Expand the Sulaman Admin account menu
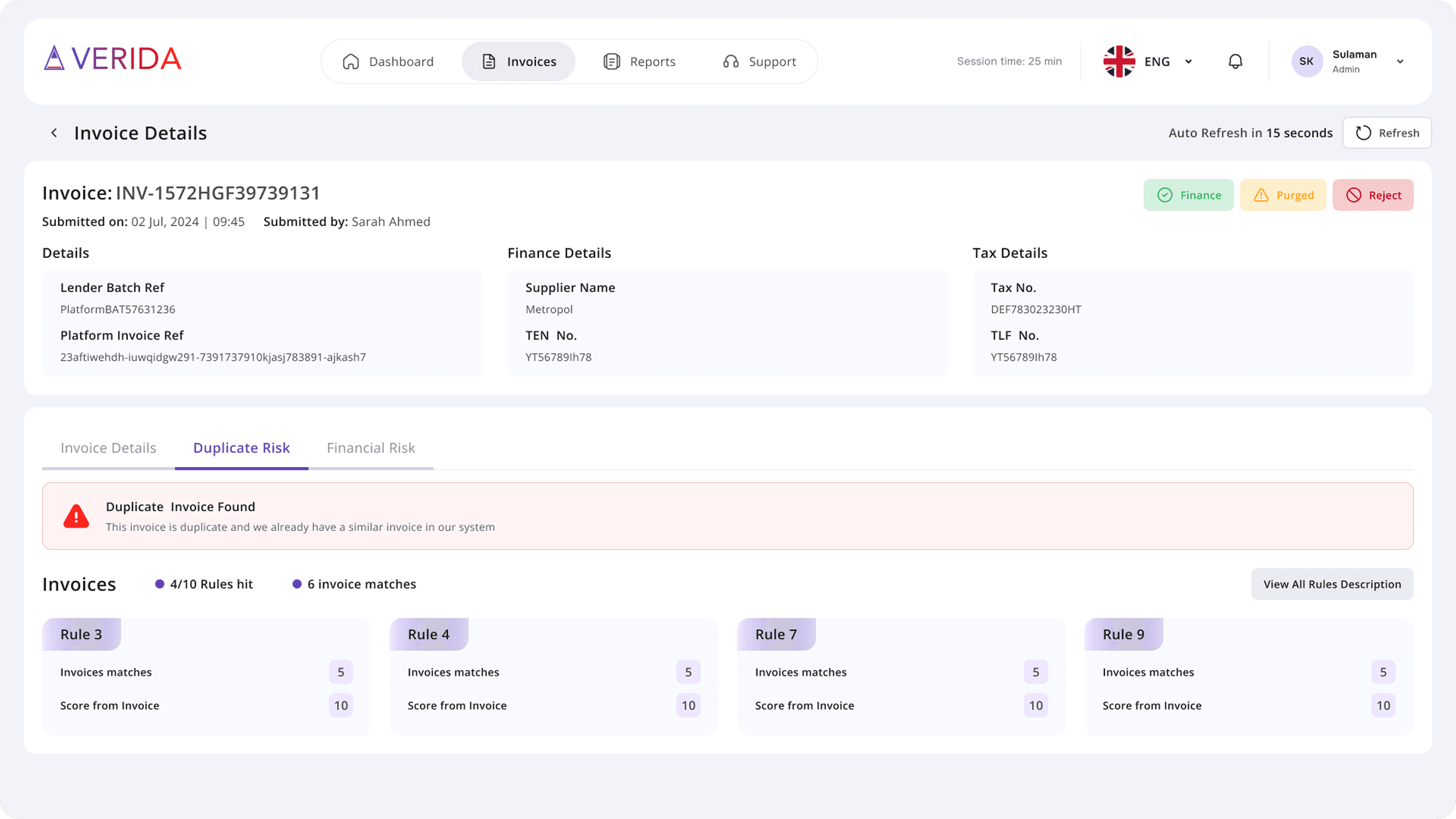Image resolution: width=1456 pixels, height=819 pixels. pyautogui.click(x=1400, y=62)
